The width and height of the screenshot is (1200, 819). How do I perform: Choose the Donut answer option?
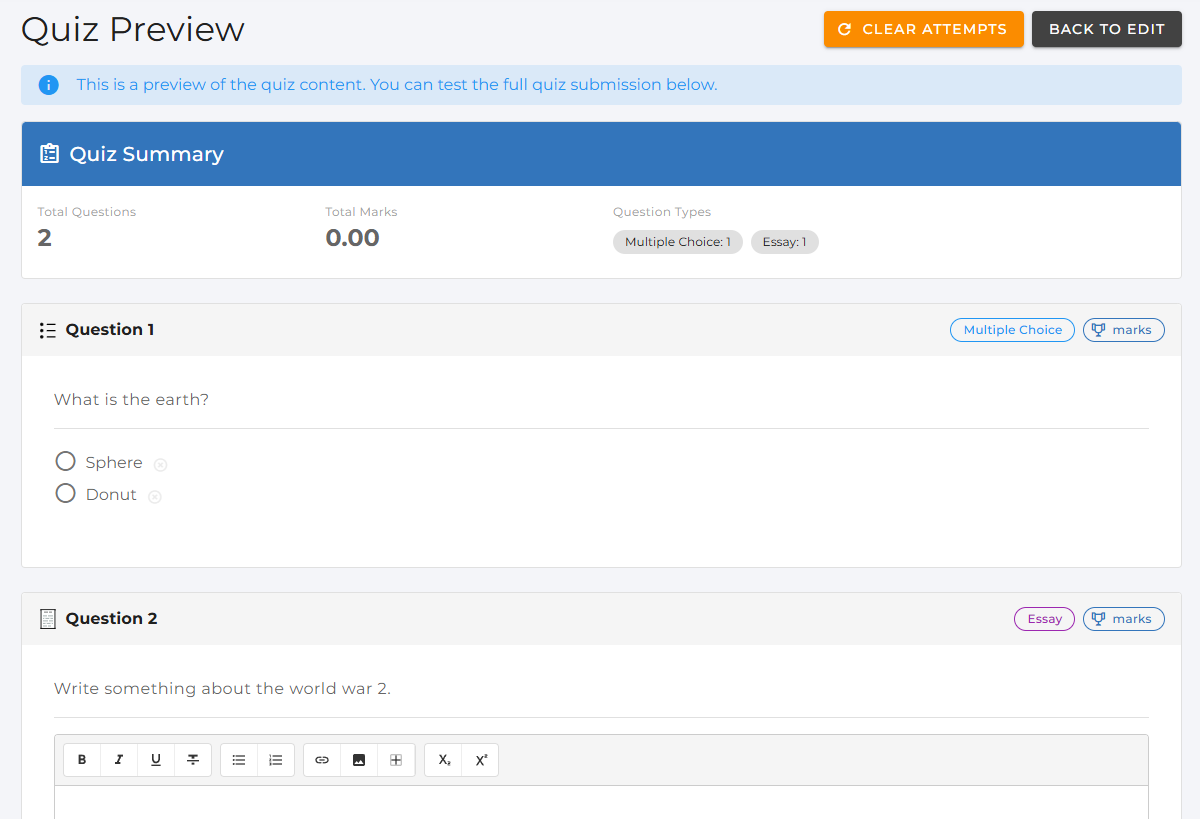pyautogui.click(x=66, y=493)
